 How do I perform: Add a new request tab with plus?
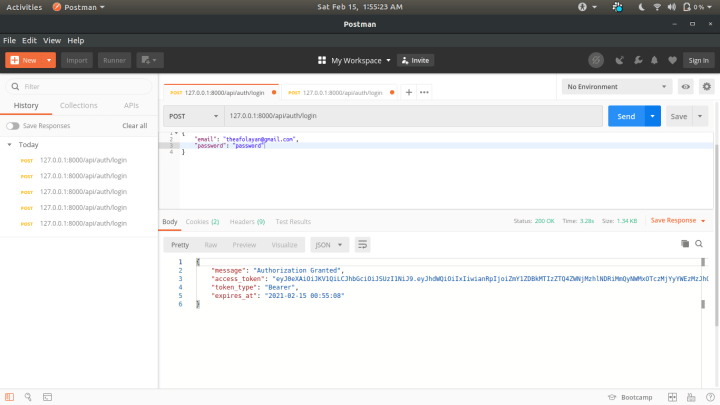click(x=409, y=92)
